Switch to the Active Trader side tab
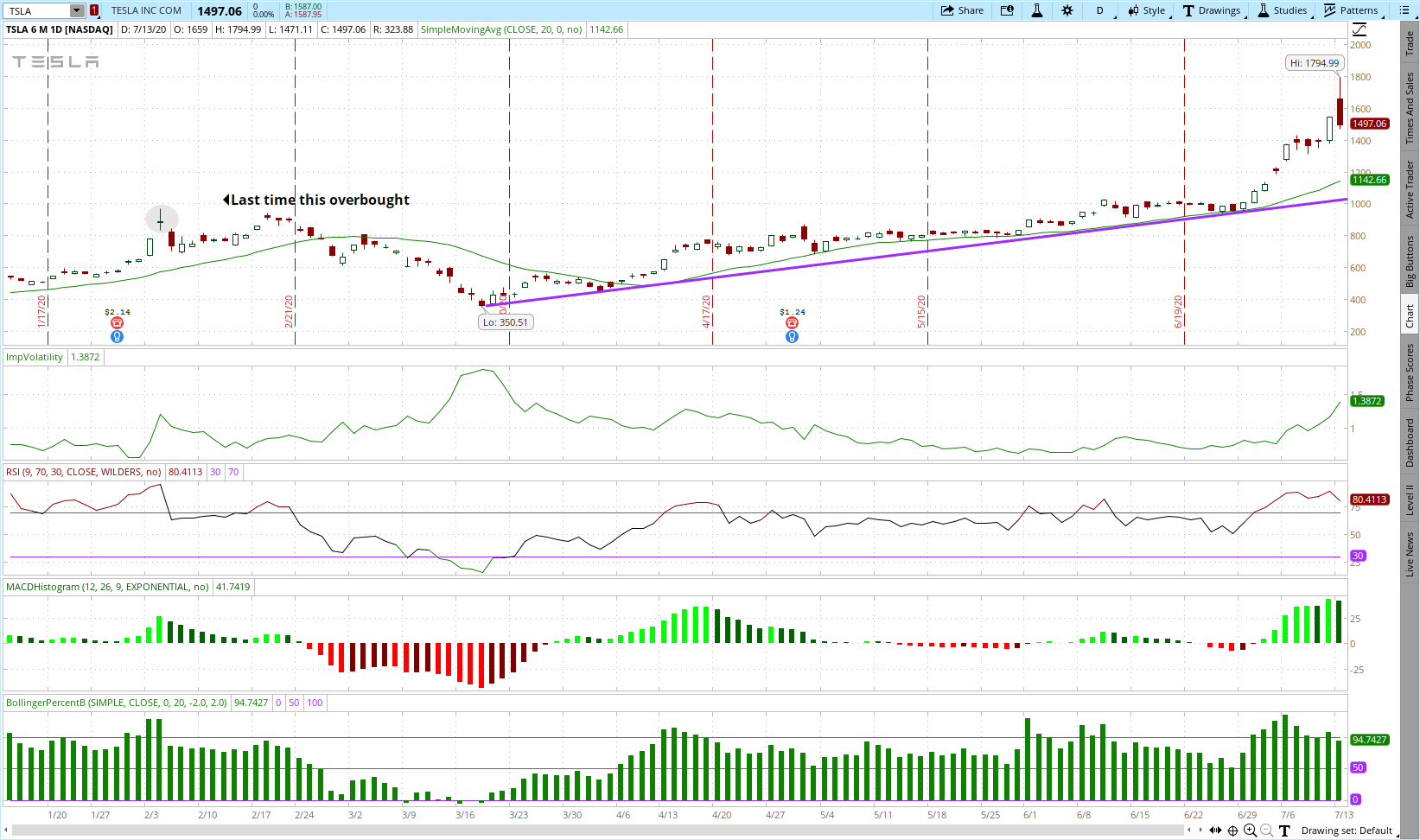The height and width of the screenshot is (840, 1420). click(1410, 189)
